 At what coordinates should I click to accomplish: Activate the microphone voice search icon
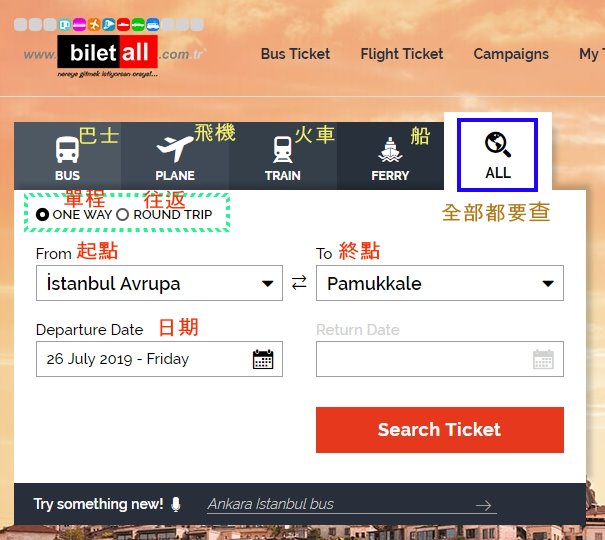click(176, 504)
